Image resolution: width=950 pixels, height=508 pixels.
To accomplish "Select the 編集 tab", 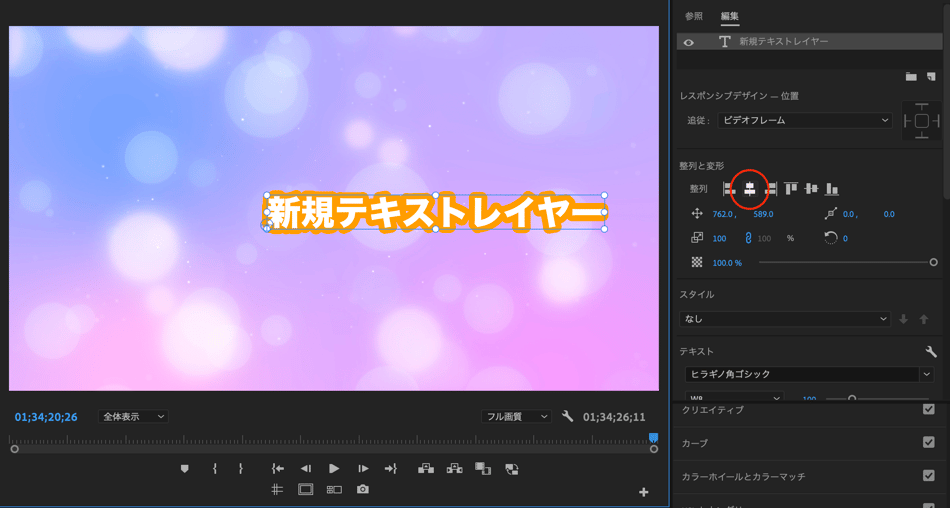I will [x=730, y=16].
